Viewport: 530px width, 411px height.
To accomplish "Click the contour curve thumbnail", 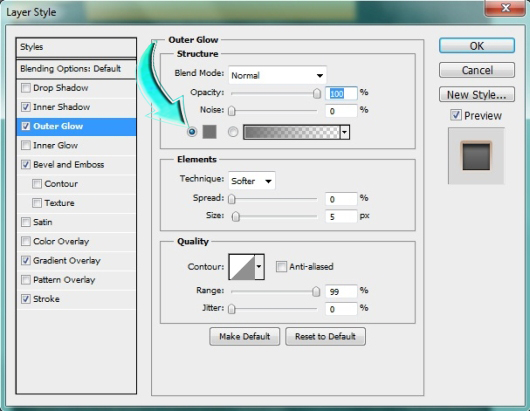I will tap(242, 267).
